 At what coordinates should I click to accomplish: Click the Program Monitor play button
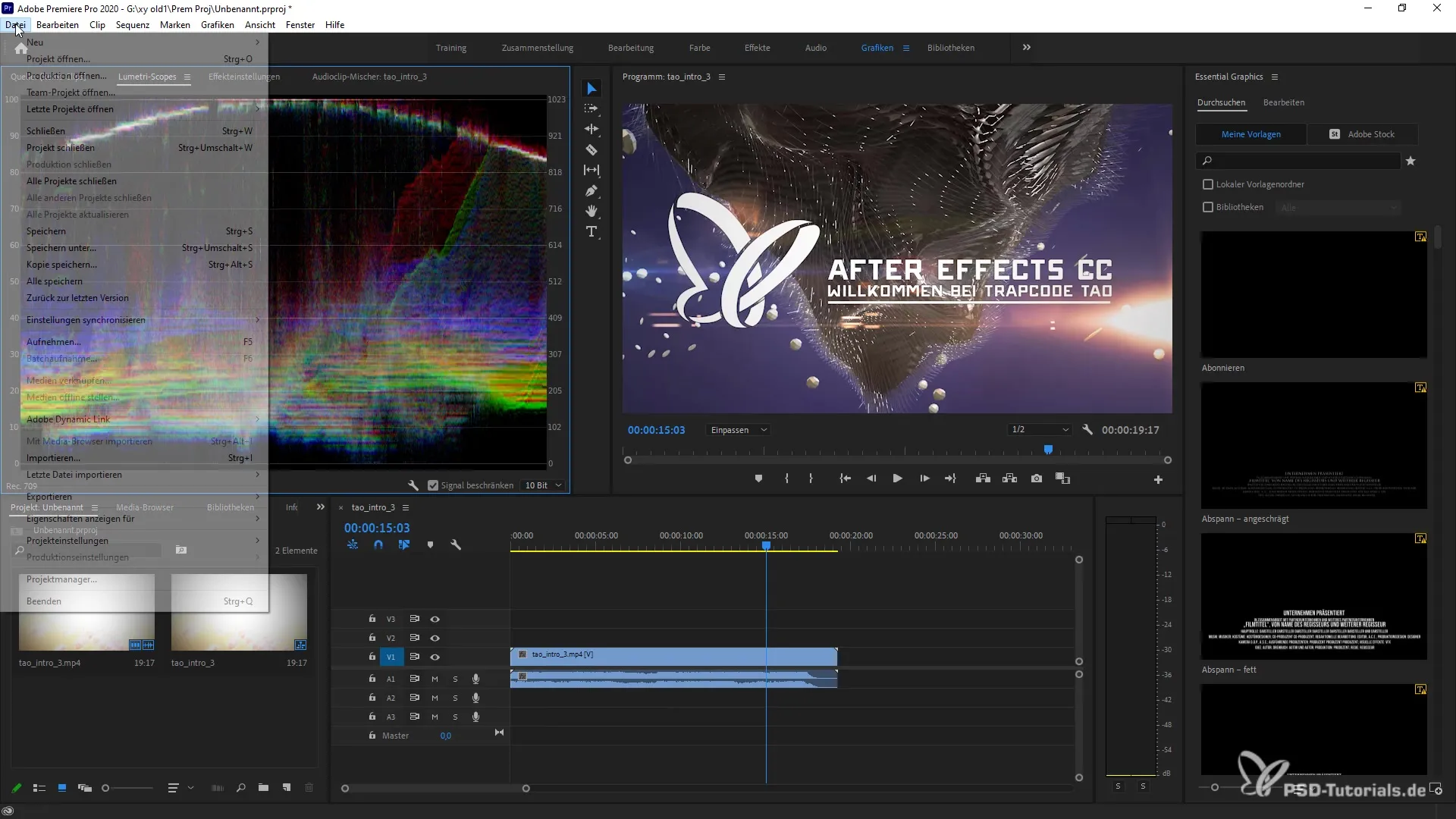897,479
